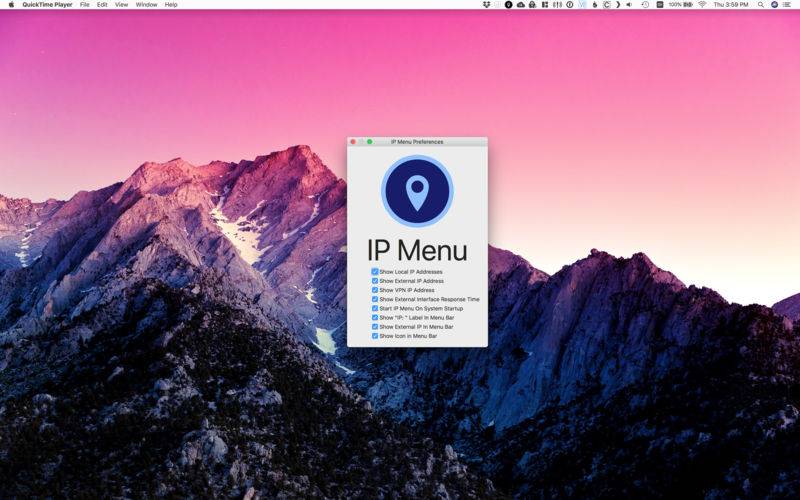This screenshot has height=500, width=800.
Task: Uncheck Show Icon In Menu Bar
Action: click(x=375, y=336)
